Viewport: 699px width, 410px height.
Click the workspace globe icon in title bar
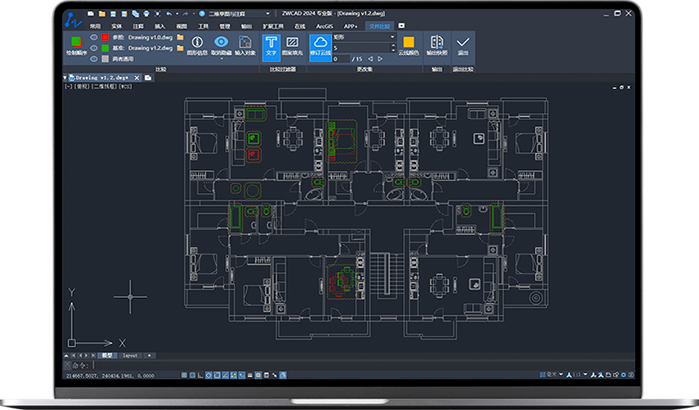(x=202, y=14)
